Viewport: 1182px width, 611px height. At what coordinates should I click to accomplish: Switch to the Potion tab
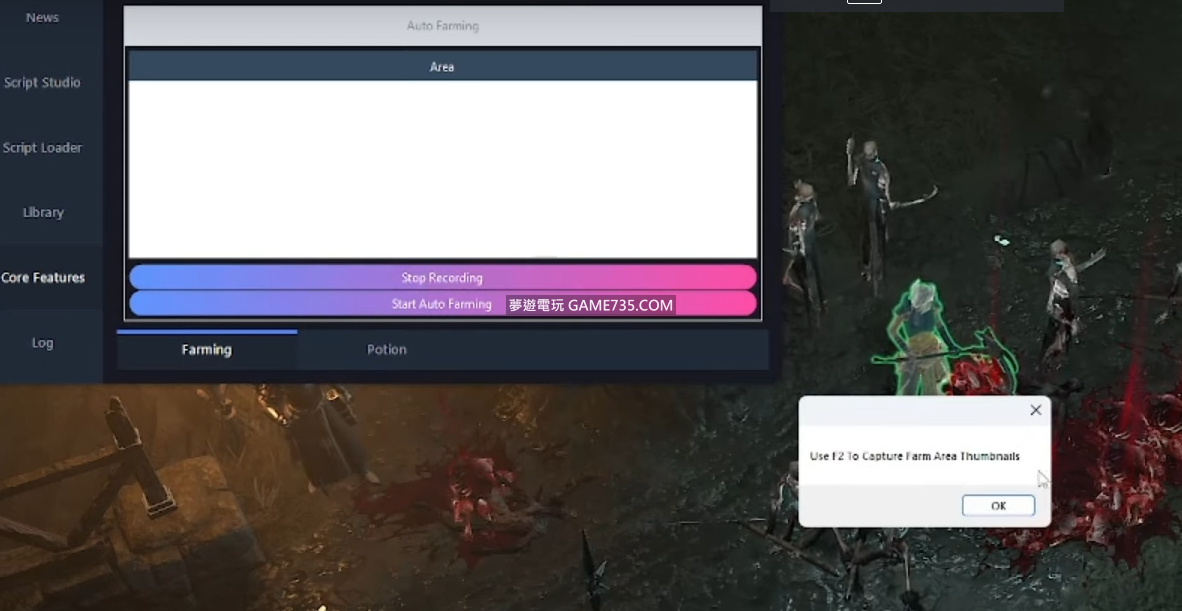387,350
